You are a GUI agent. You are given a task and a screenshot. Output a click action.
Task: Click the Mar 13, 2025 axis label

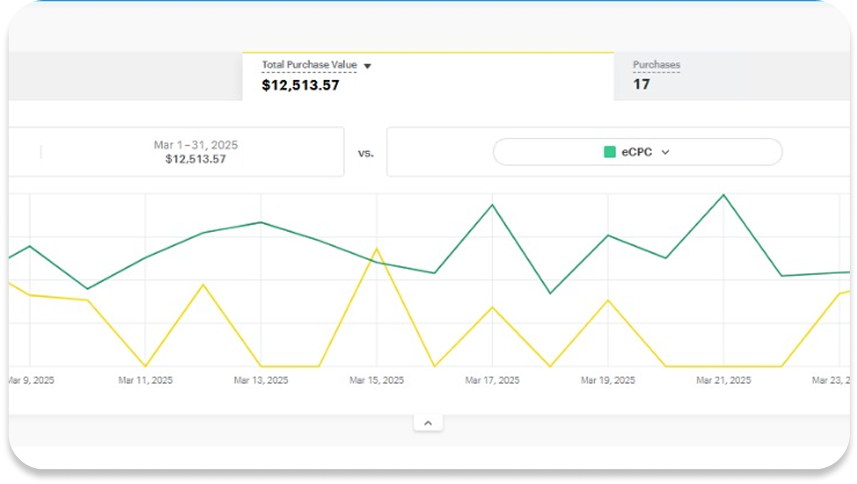261,381
